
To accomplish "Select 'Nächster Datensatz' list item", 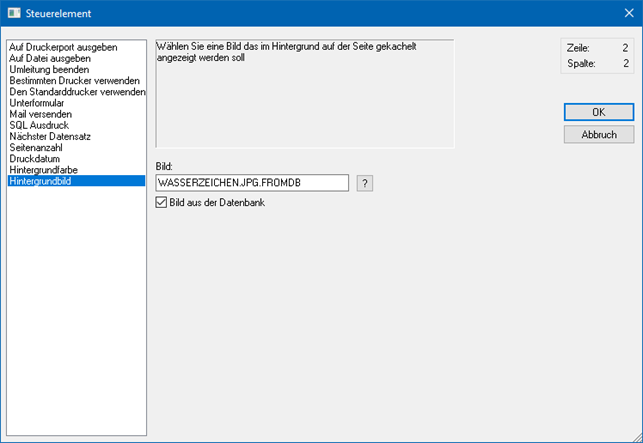I will point(51,136).
